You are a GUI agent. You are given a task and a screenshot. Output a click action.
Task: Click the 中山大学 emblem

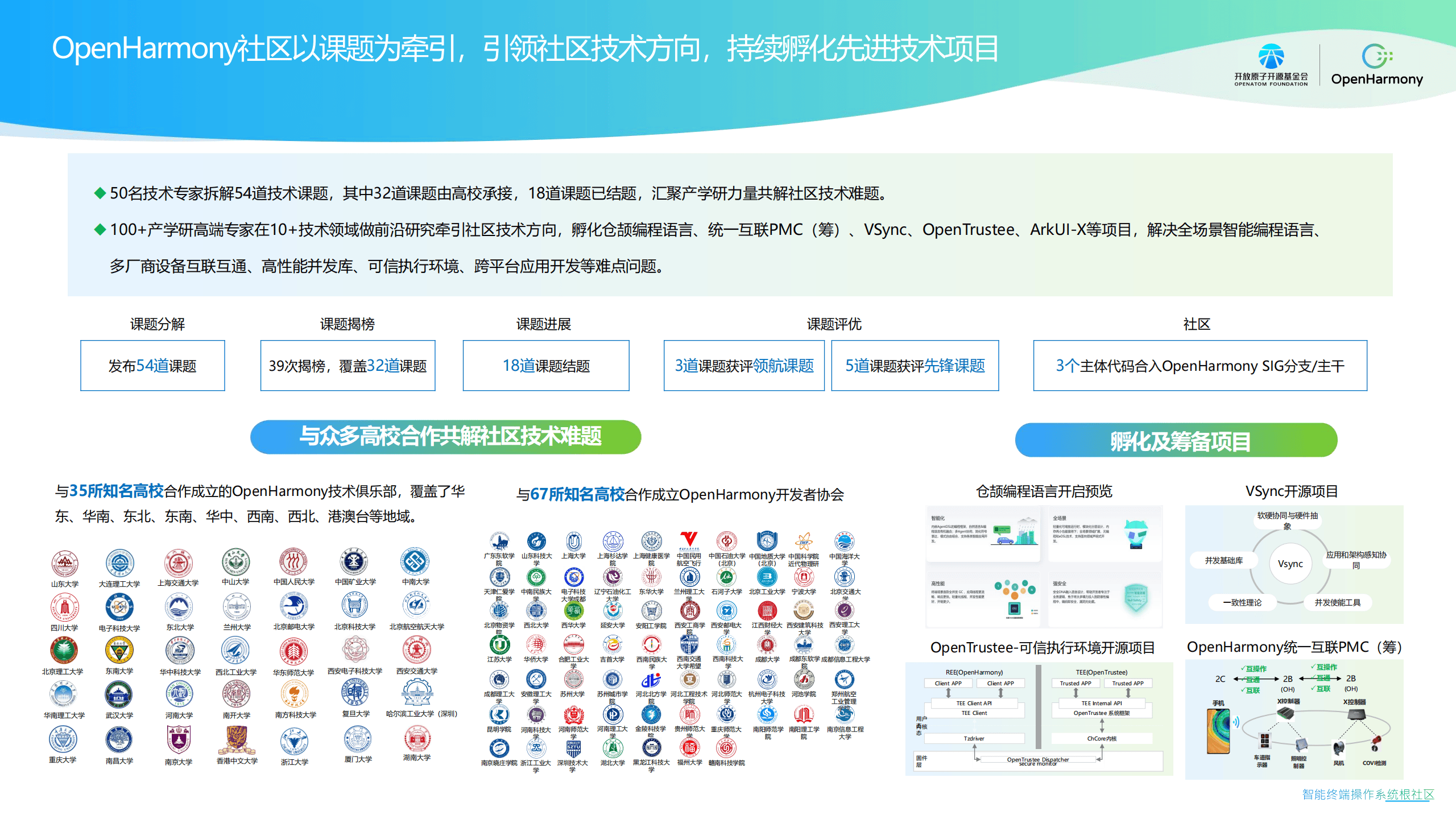[235, 562]
